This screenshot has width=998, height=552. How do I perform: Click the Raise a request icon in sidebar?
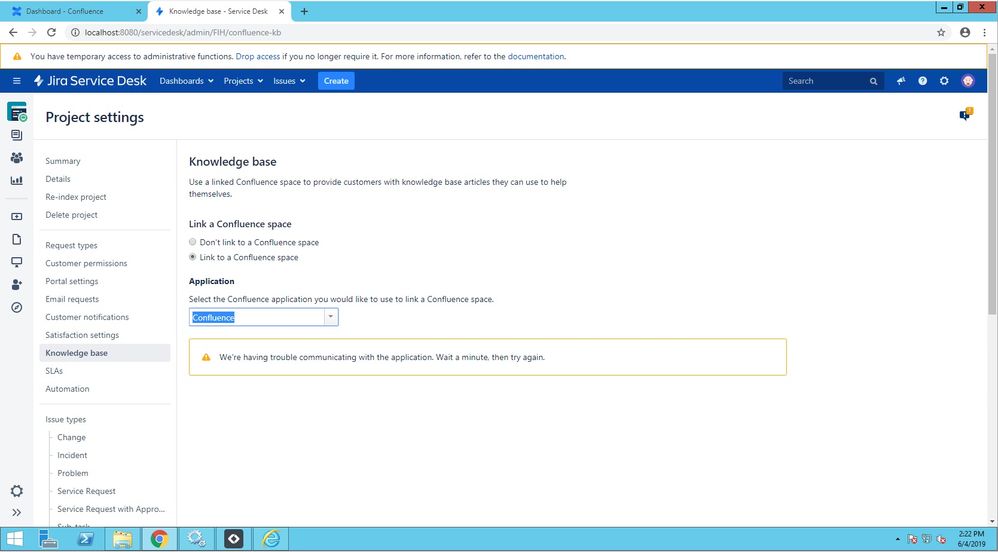click(x=17, y=216)
